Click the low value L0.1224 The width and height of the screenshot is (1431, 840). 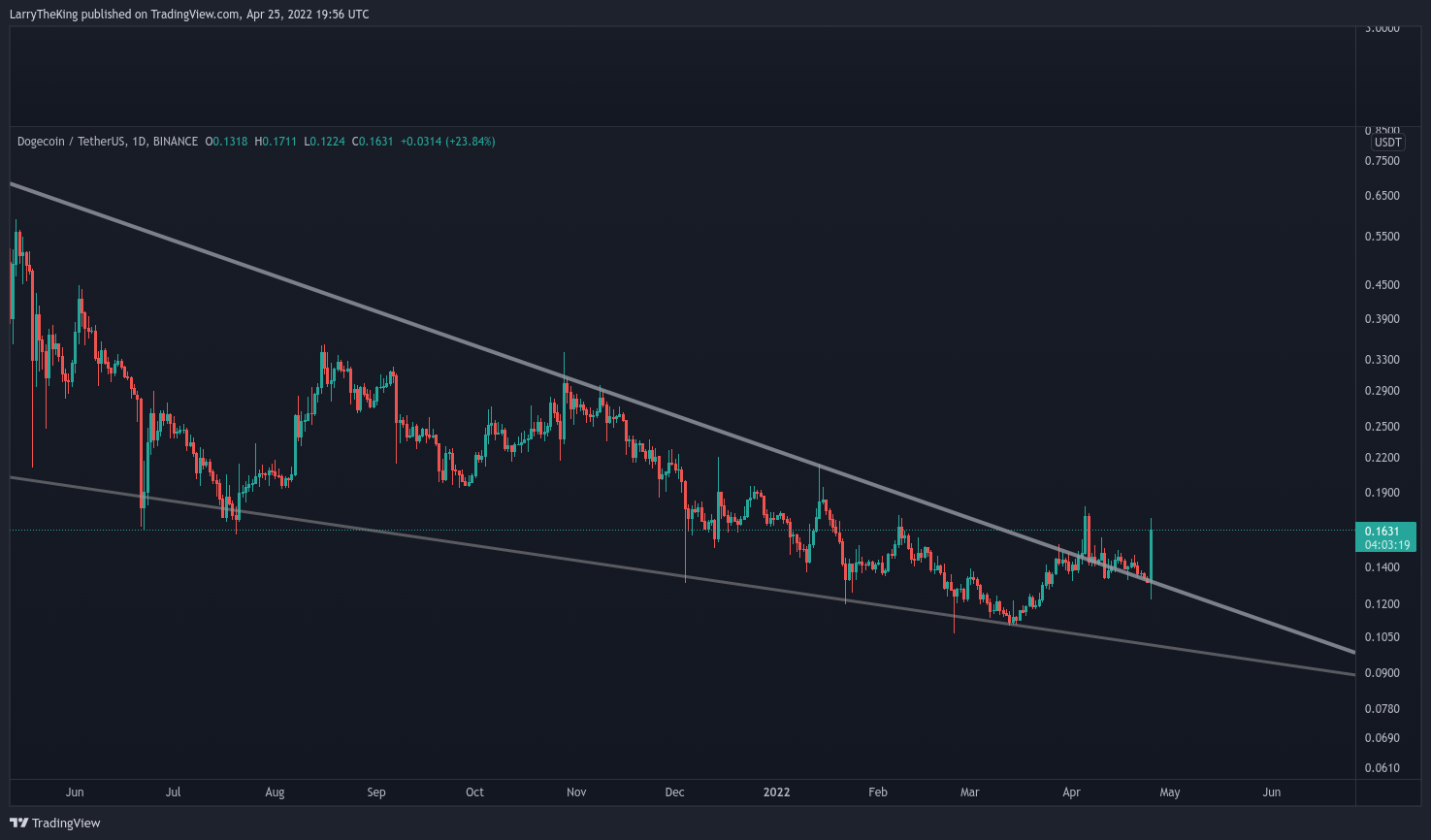point(326,142)
